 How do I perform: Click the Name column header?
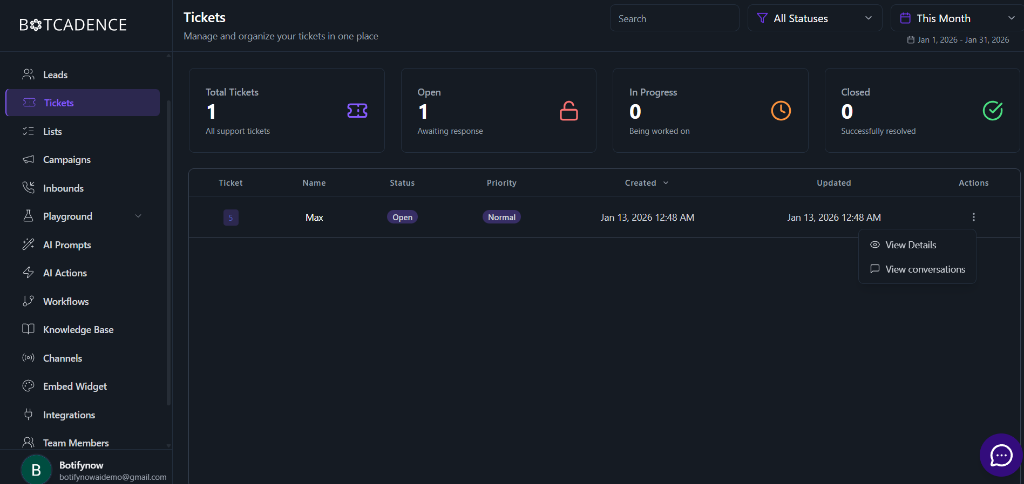314,183
